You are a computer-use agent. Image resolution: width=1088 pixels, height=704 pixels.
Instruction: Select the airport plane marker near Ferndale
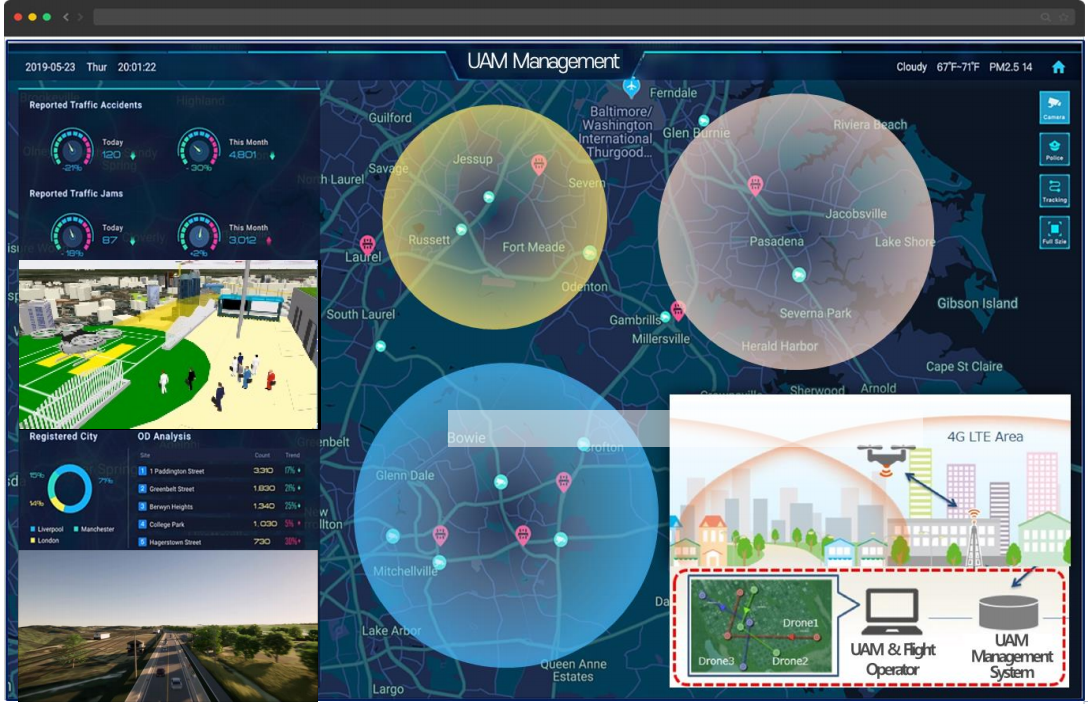pyautogui.click(x=631, y=87)
